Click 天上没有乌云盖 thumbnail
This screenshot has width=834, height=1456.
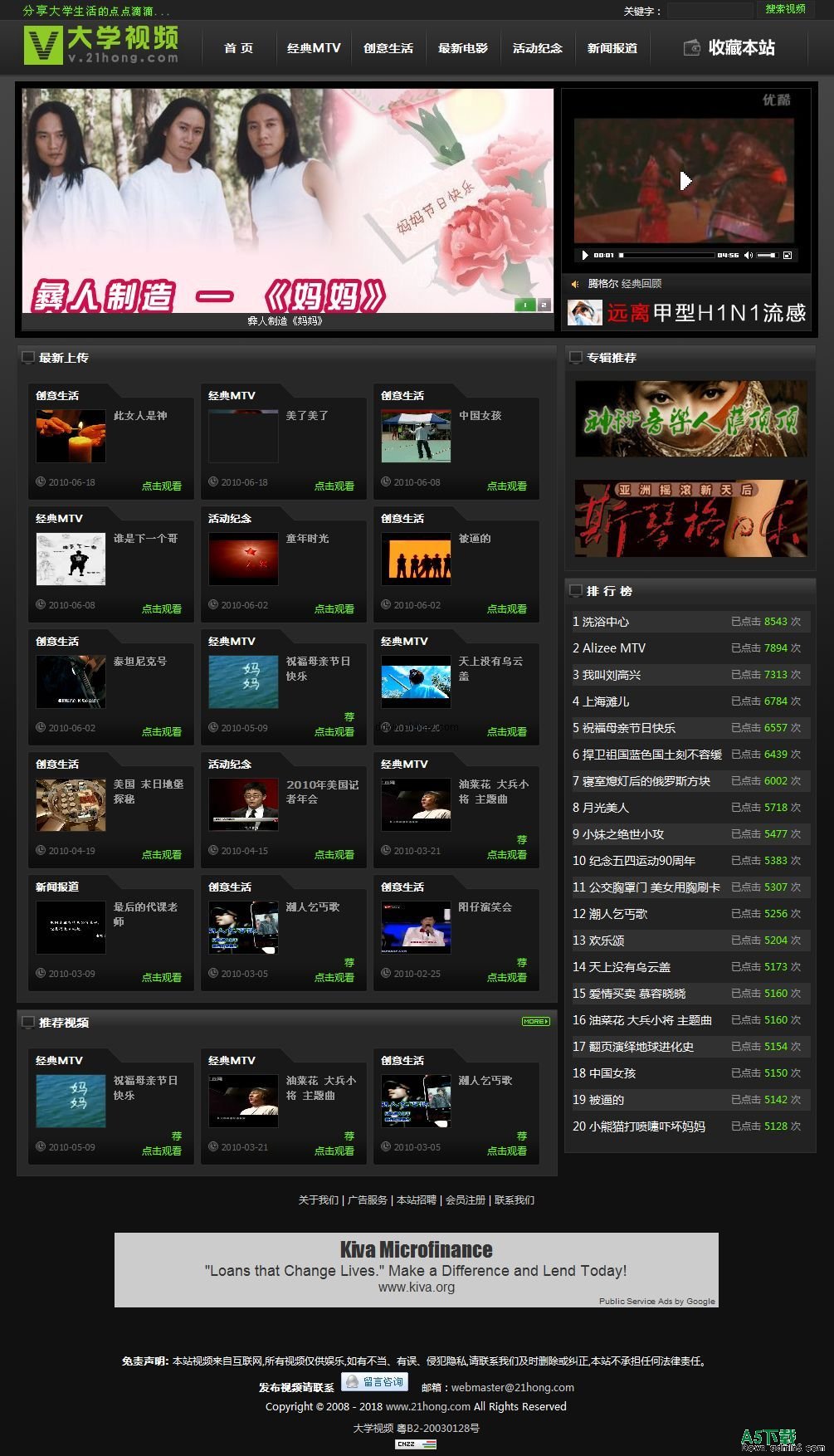pos(416,682)
